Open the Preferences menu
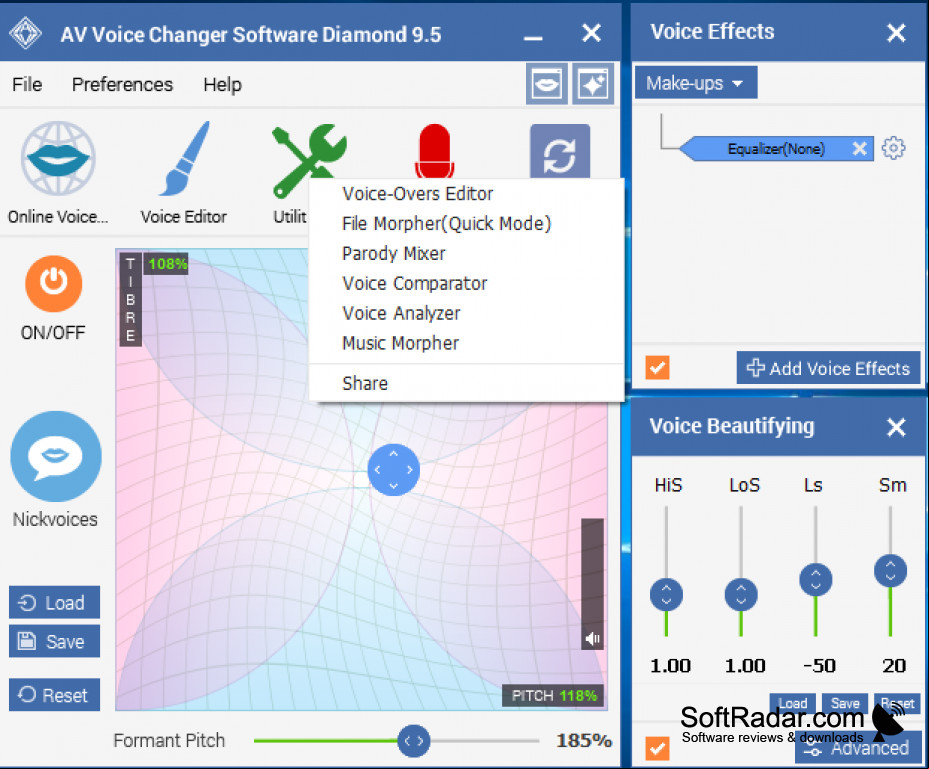 [x=122, y=84]
